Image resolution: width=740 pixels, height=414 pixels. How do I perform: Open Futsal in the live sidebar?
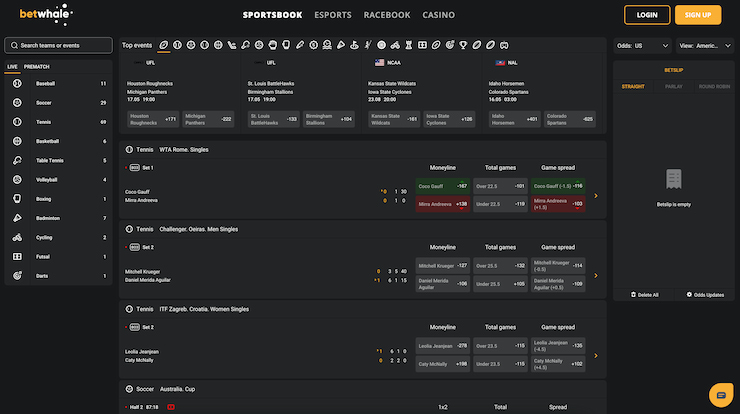pyautogui.click(x=59, y=257)
